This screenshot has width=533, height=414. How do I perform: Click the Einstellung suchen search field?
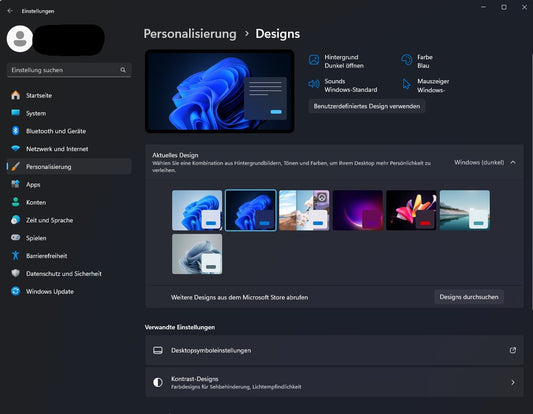tap(69, 70)
